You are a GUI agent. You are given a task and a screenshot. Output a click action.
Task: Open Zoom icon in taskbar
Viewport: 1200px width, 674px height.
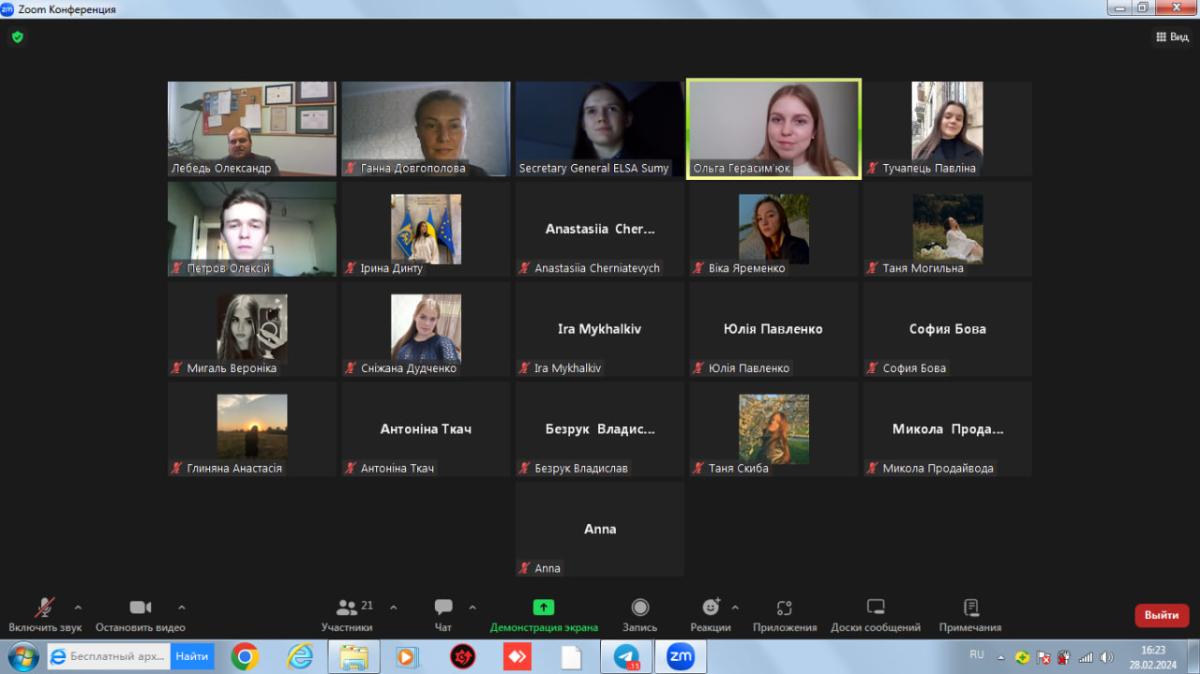tap(681, 657)
